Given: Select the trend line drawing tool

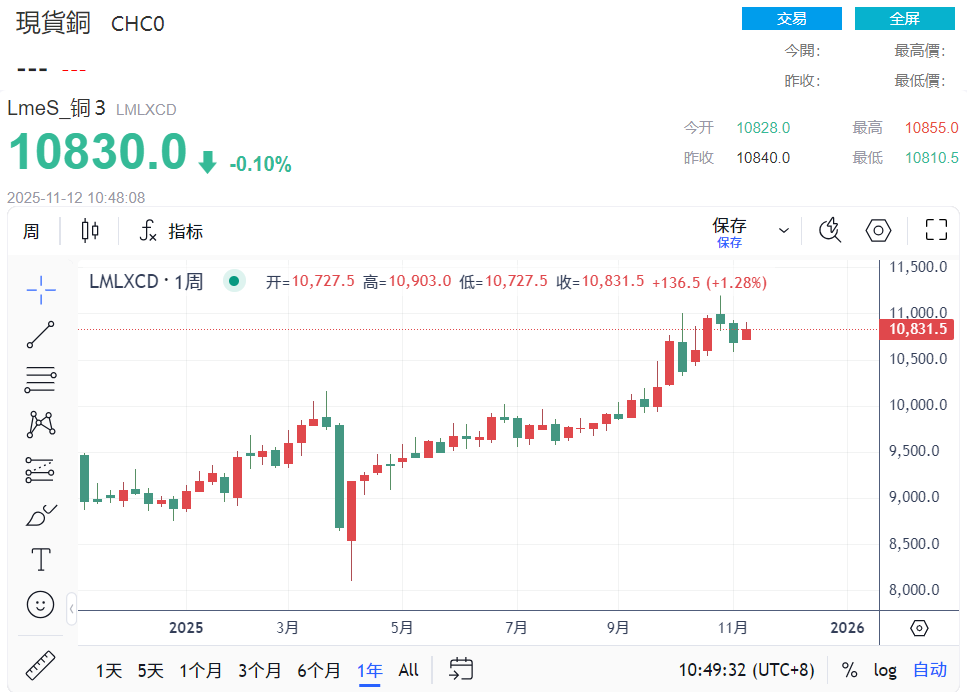Looking at the screenshot, I should [40, 335].
